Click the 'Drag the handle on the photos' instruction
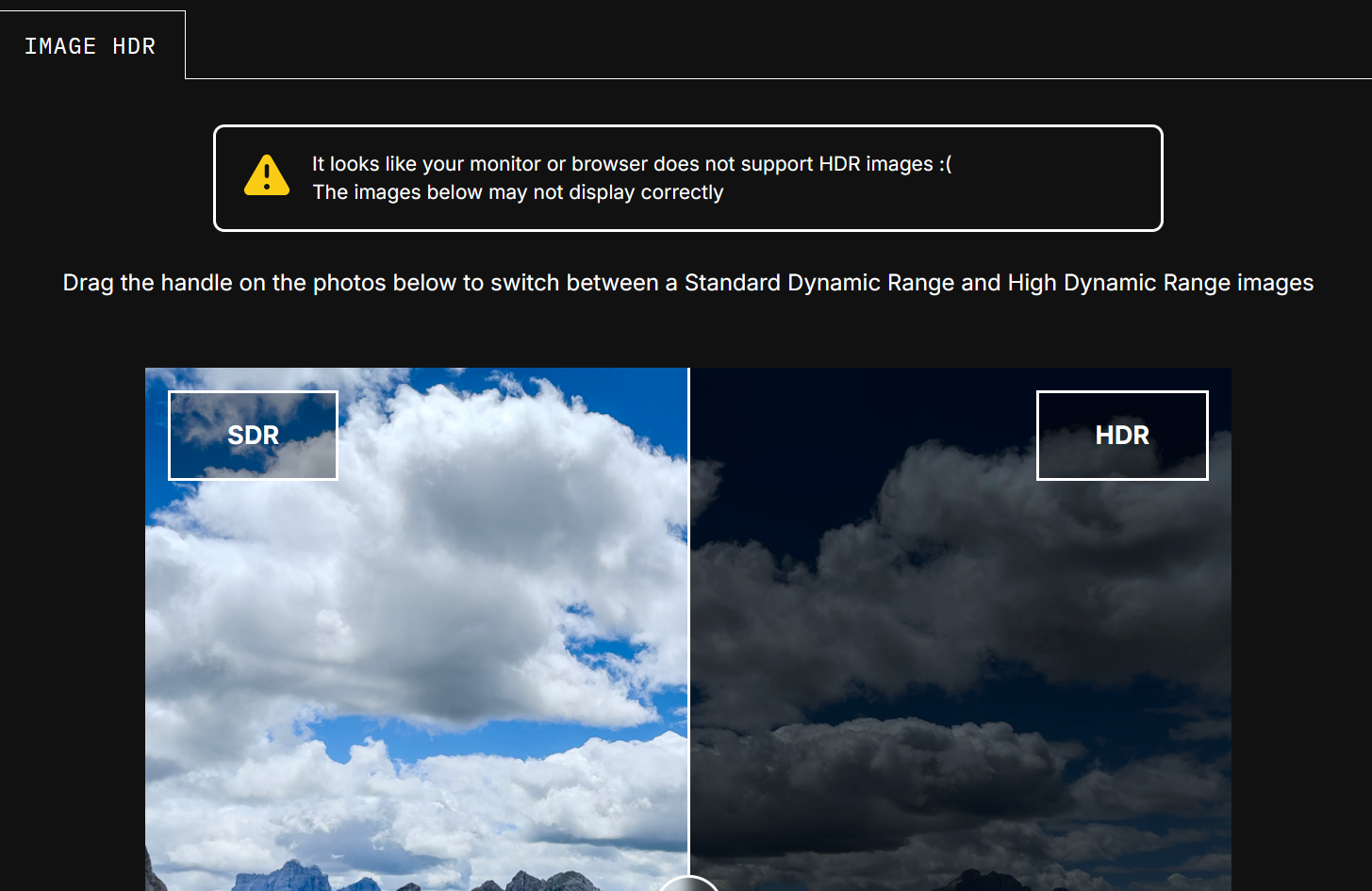This screenshot has height=891, width=1372. coord(687,283)
